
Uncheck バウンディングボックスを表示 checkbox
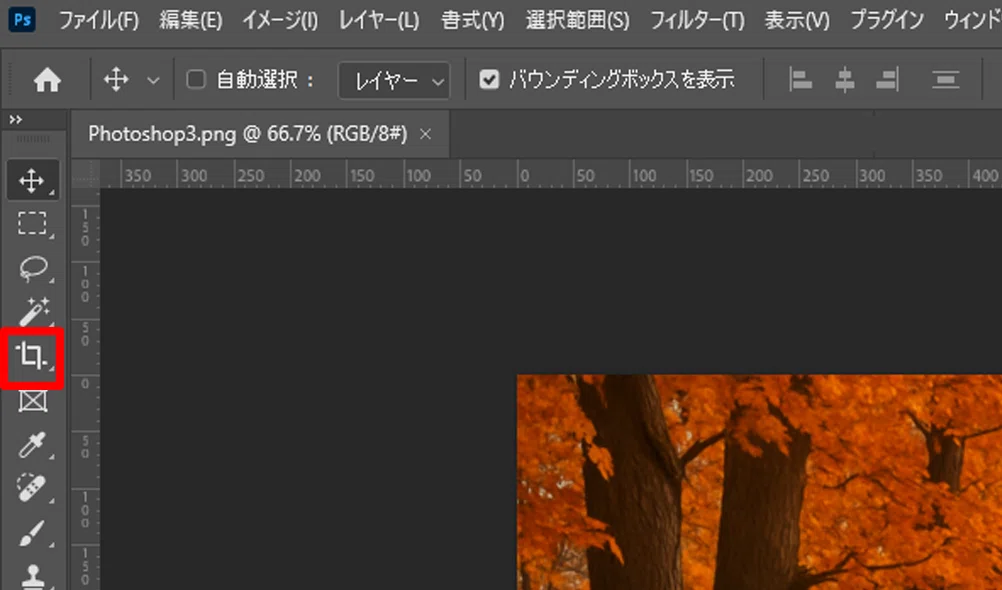click(489, 80)
